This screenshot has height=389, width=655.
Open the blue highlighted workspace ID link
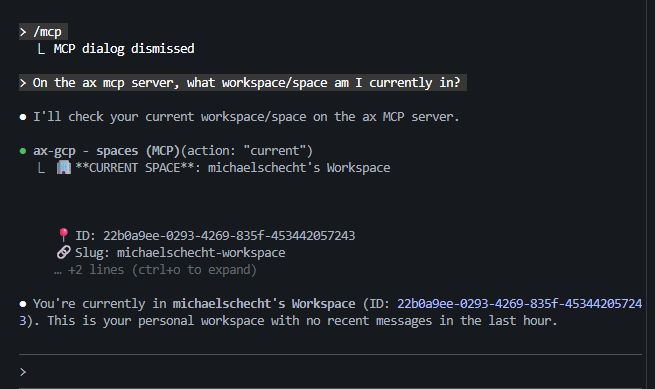519,304
